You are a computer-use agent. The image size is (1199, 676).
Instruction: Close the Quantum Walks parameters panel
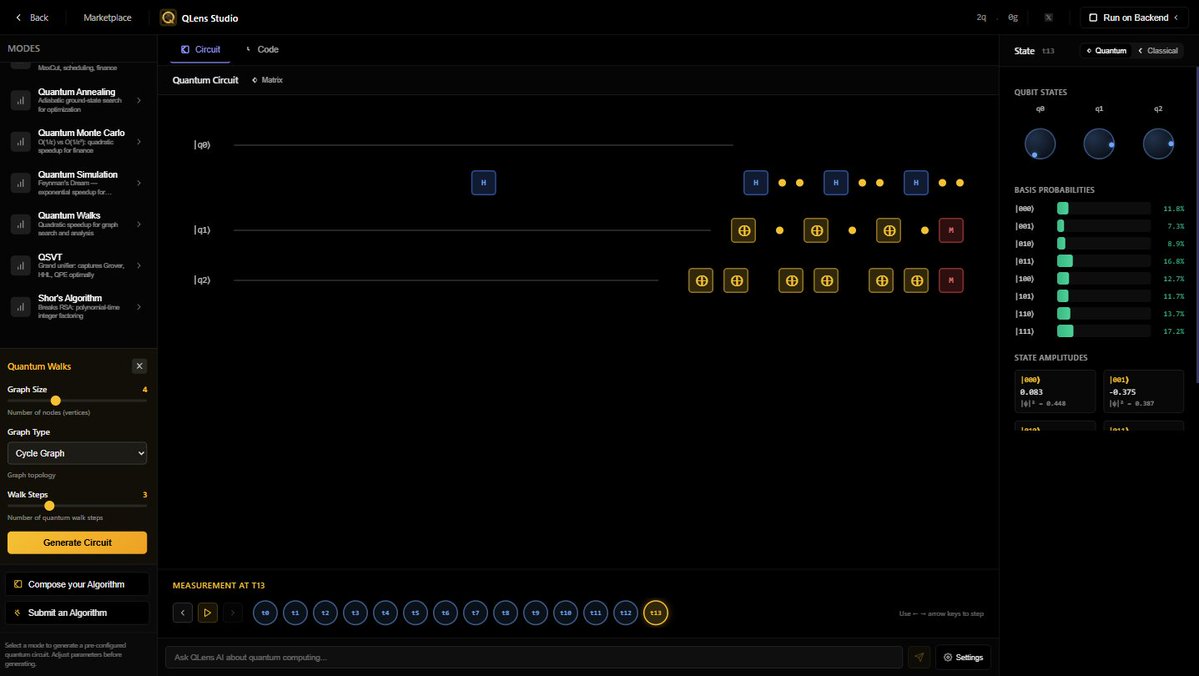pos(139,366)
